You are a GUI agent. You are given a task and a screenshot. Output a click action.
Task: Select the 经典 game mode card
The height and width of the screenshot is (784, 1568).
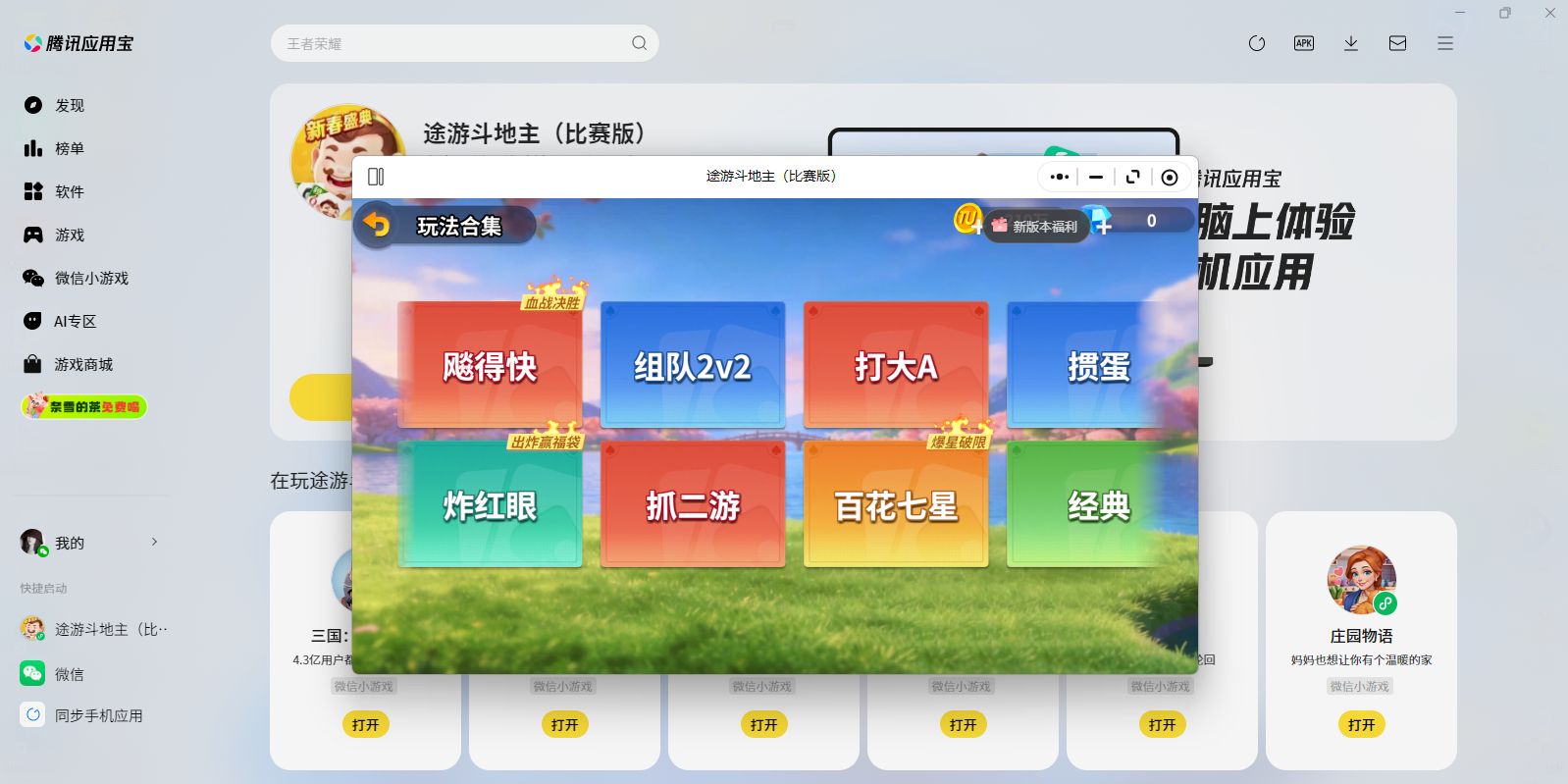tap(1099, 504)
